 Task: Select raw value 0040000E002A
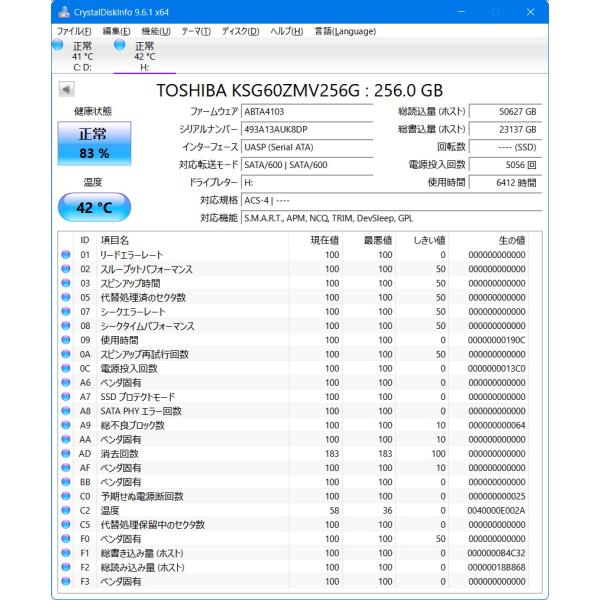496,510
